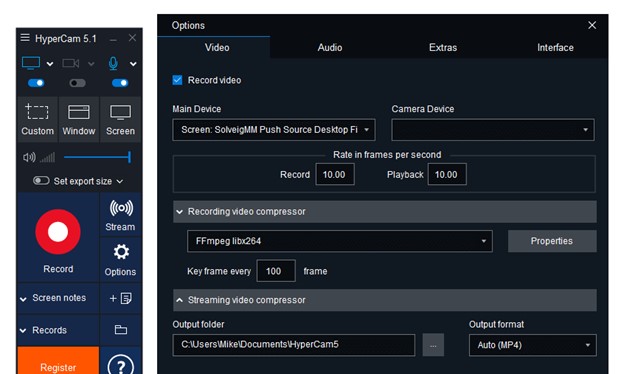Add a new screen note icon
Viewport: 624px width, 374px height.
point(121,298)
